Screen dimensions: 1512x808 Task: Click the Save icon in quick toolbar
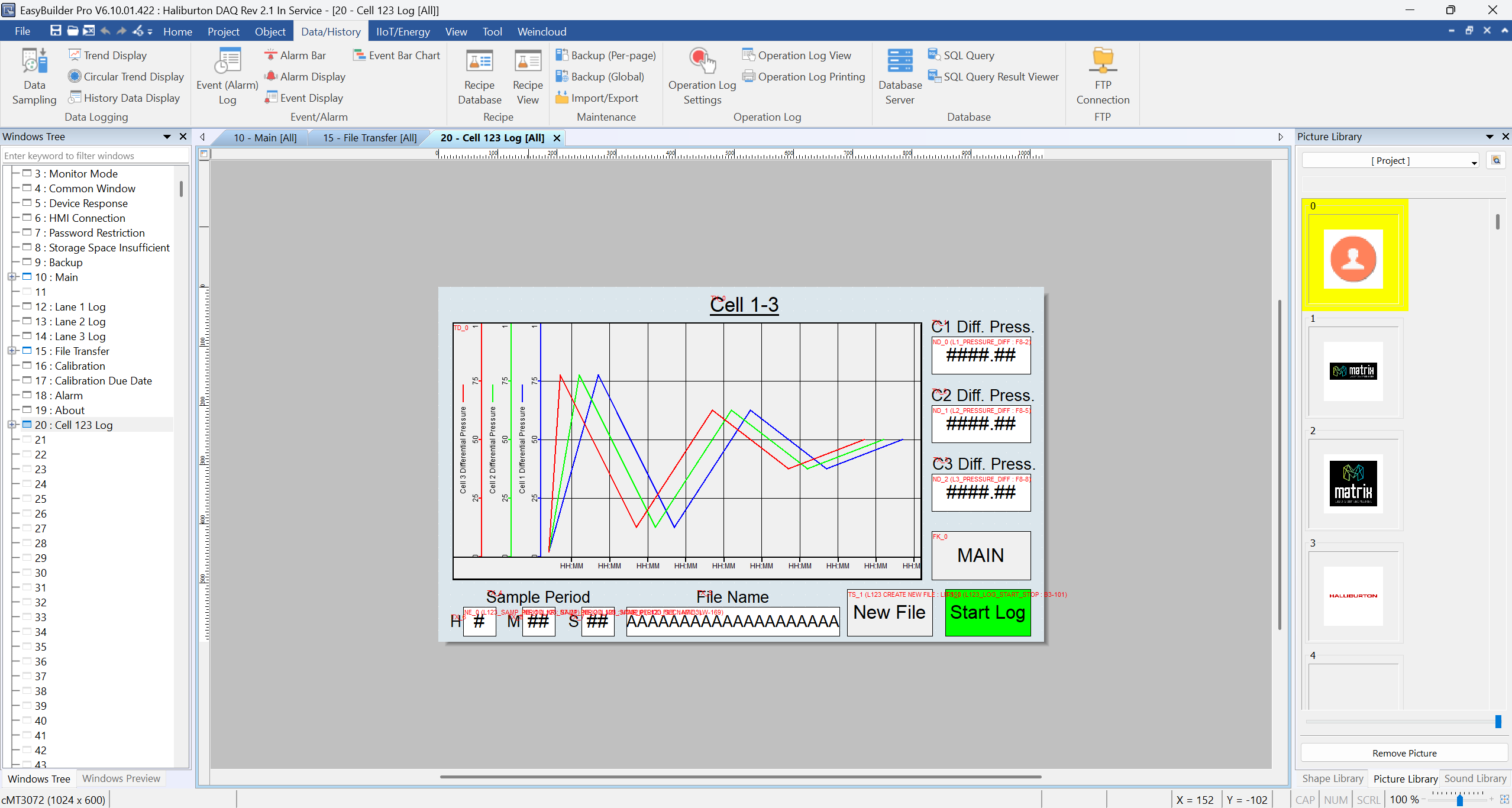(x=55, y=31)
